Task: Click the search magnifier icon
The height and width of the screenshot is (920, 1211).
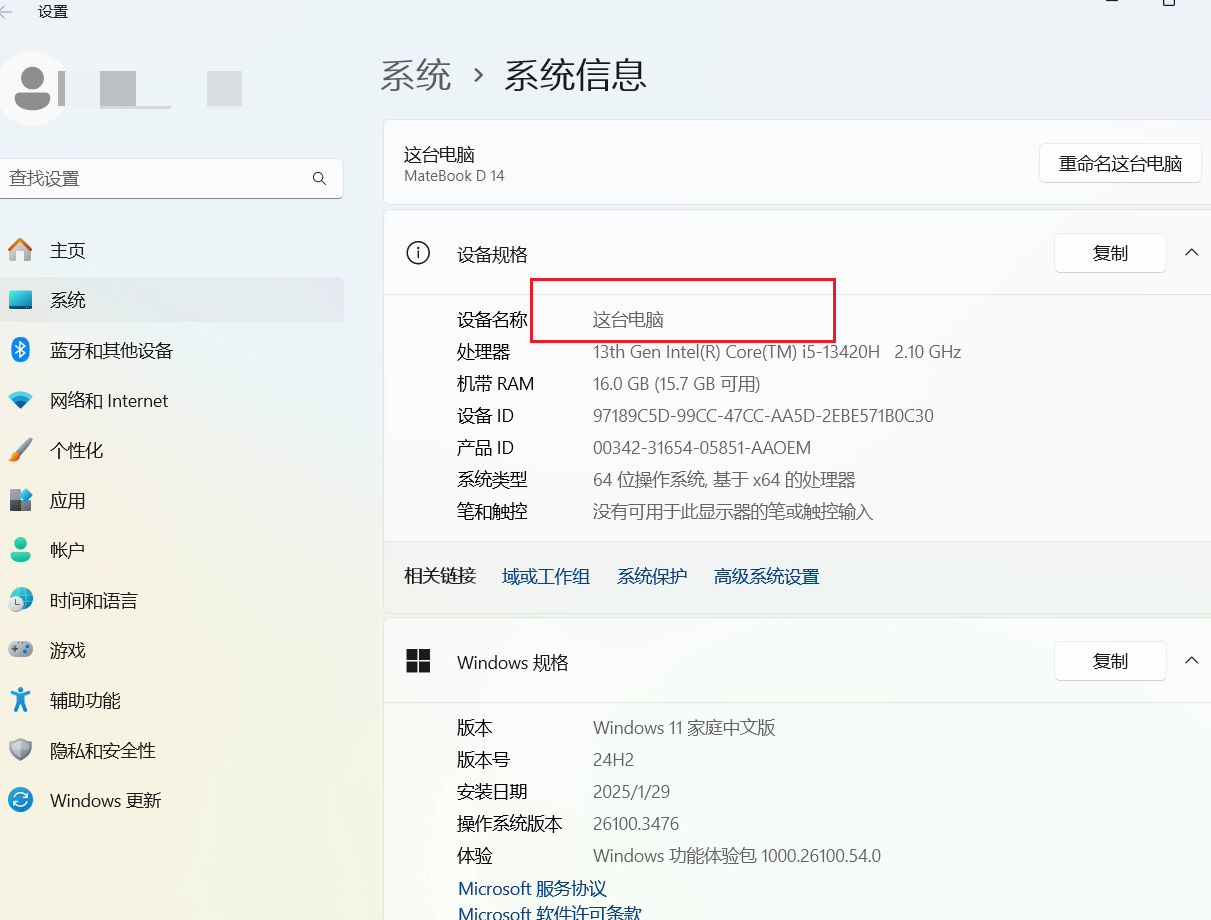Action: 319,179
